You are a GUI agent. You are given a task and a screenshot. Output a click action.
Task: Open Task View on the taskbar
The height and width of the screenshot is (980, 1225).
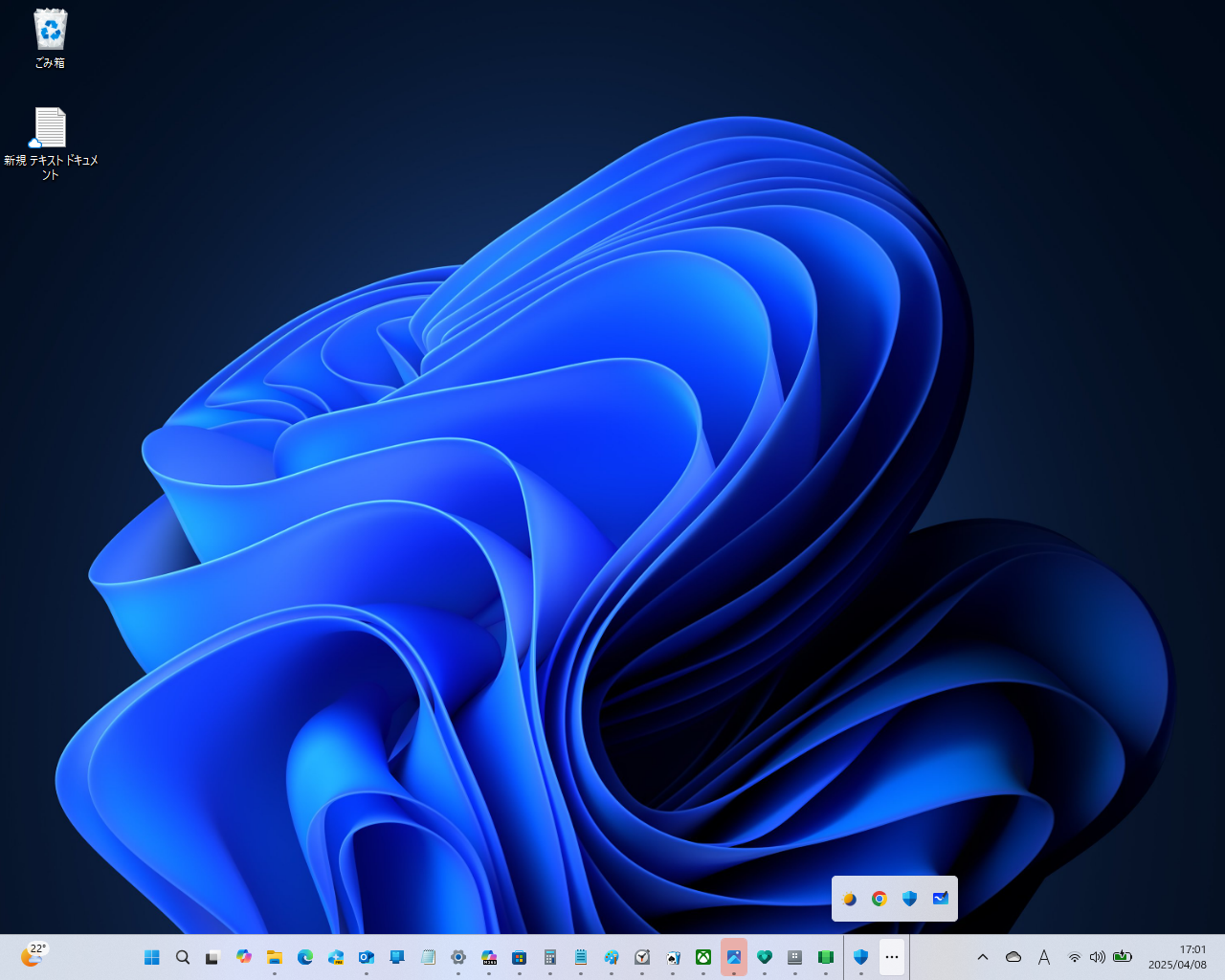(213, 957)
